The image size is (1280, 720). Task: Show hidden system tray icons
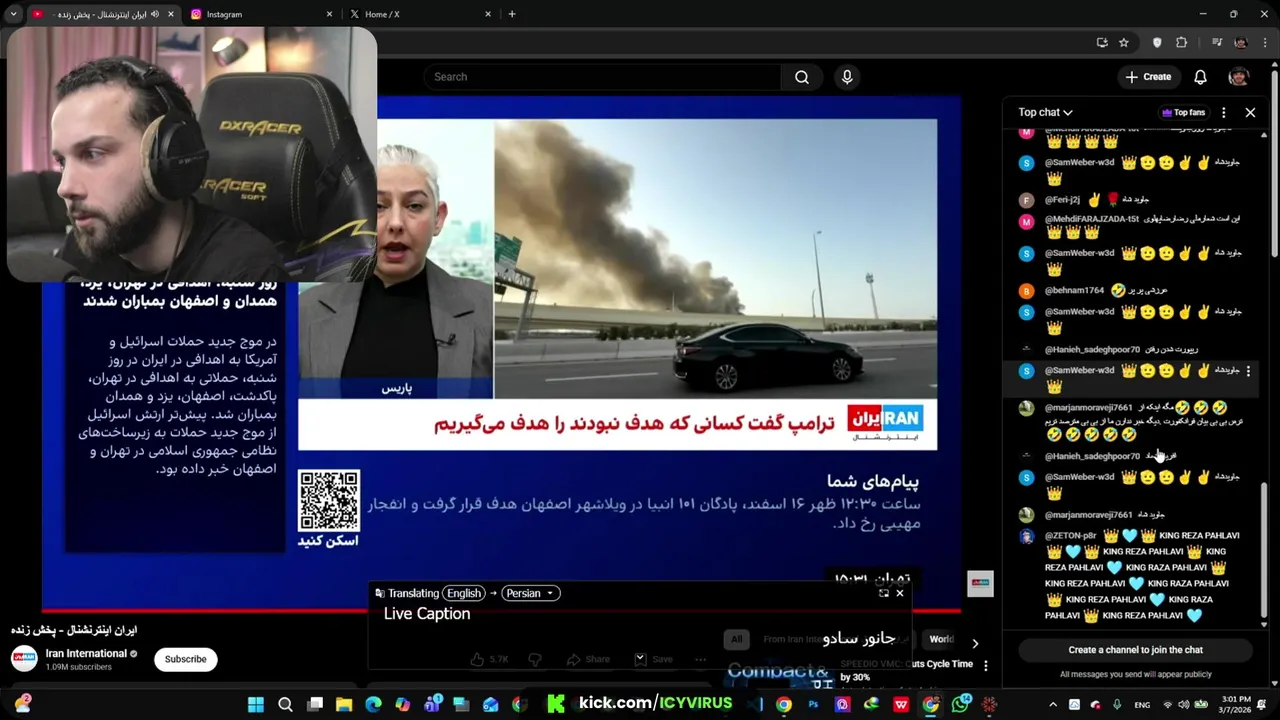(x=1051, y=705)
